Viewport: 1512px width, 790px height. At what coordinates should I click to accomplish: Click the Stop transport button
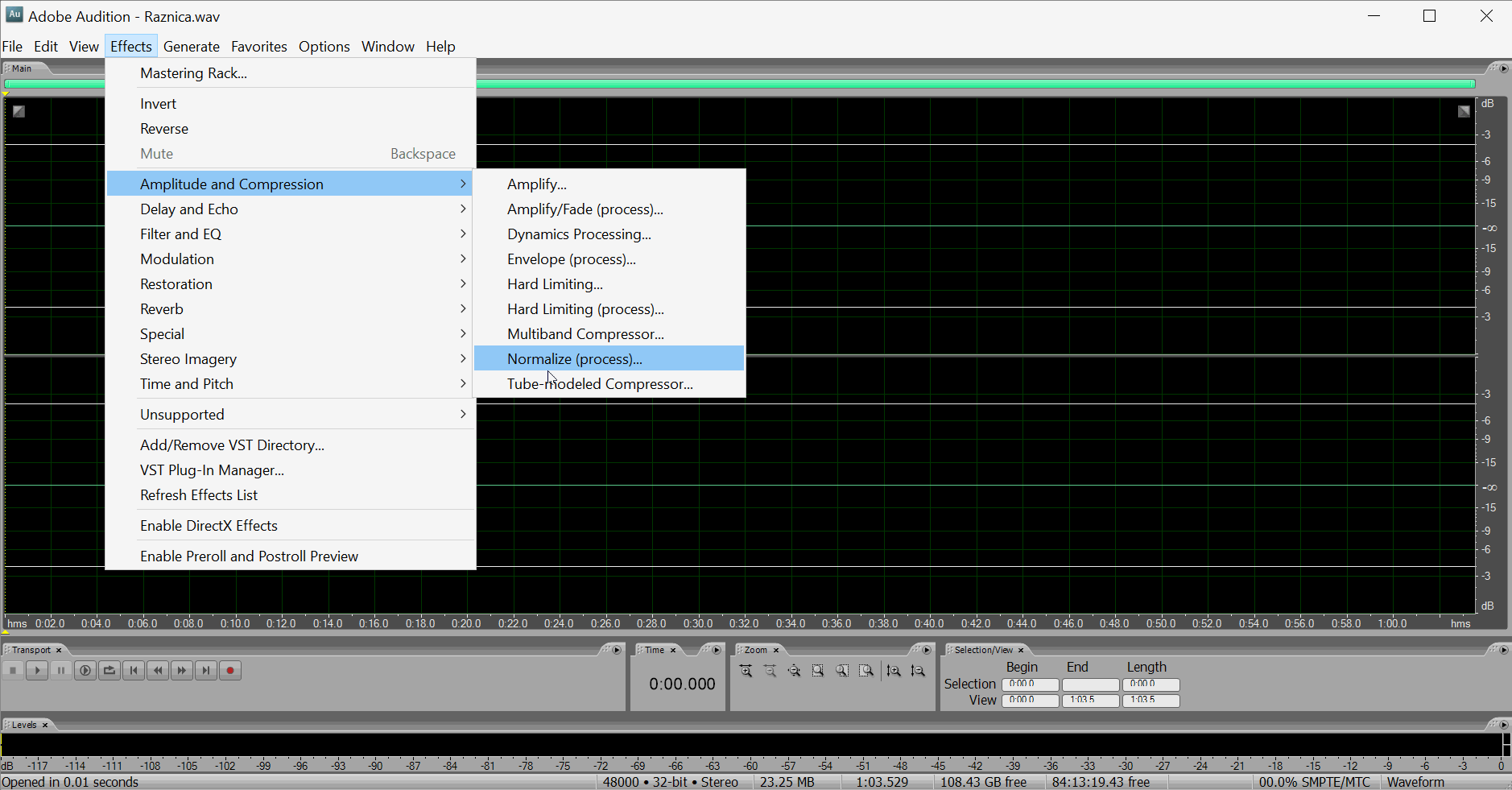click(13, 670)
